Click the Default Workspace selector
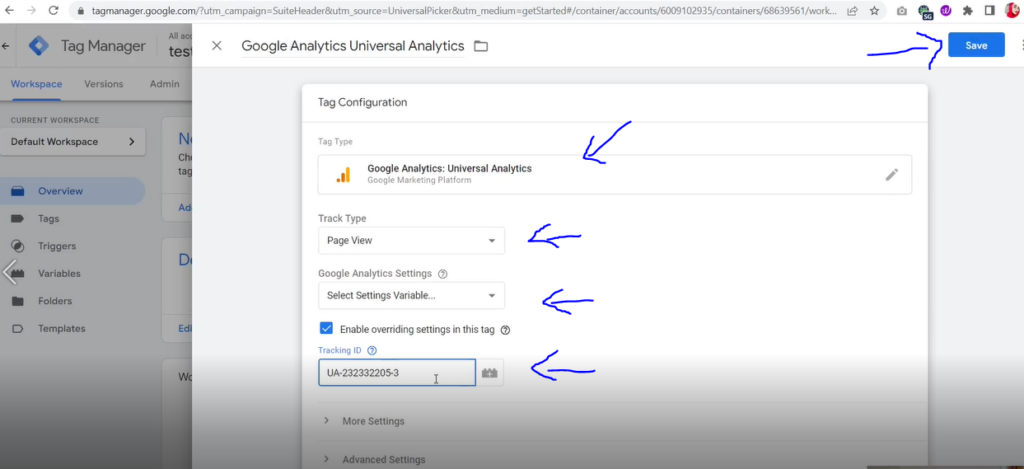The height and width of the screenshot is (469, 1024). click(72, 142)
